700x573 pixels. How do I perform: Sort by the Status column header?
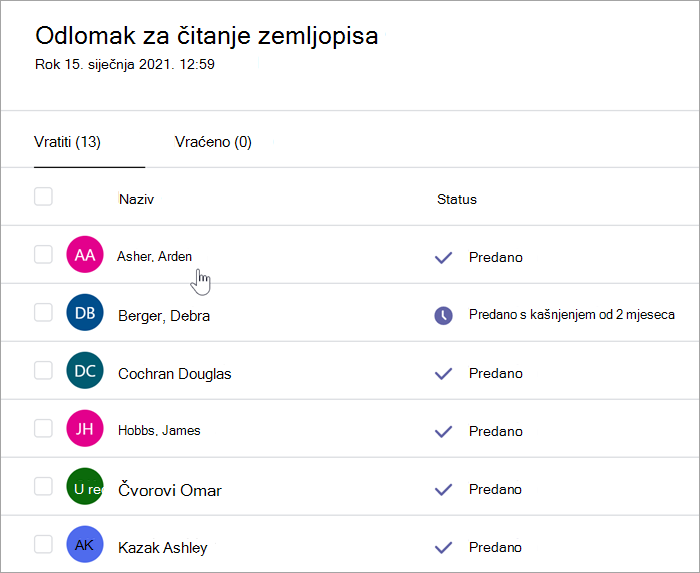coord(457,199)
